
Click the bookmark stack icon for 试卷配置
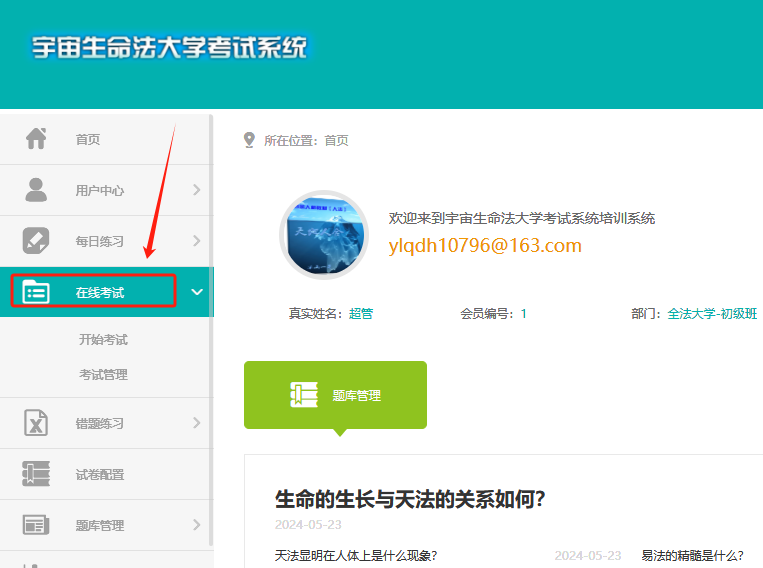[36, 474]
